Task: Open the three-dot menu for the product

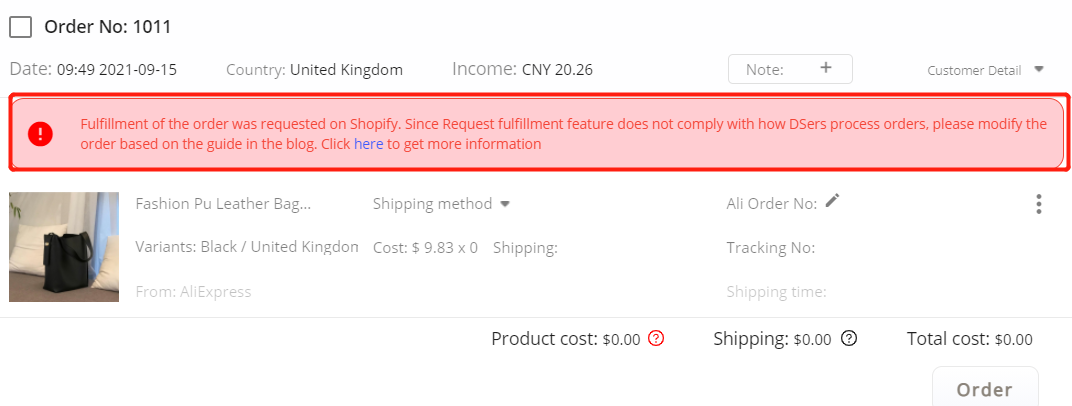Action: [1038, 204]
